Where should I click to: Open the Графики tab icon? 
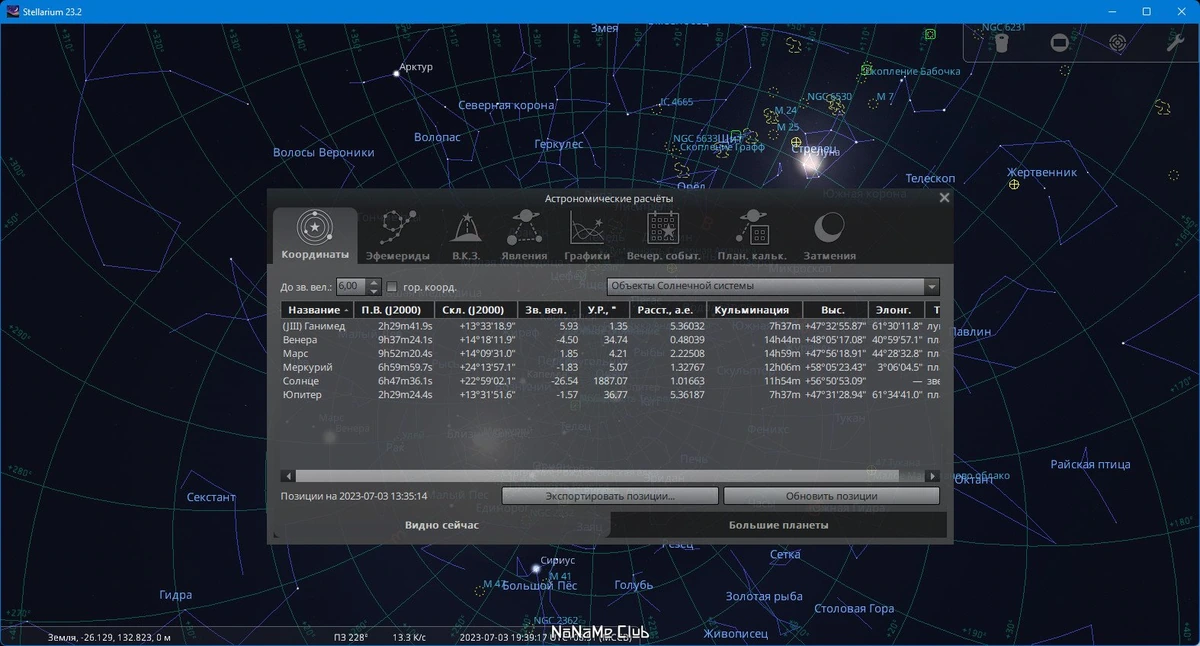coord(586,237)
